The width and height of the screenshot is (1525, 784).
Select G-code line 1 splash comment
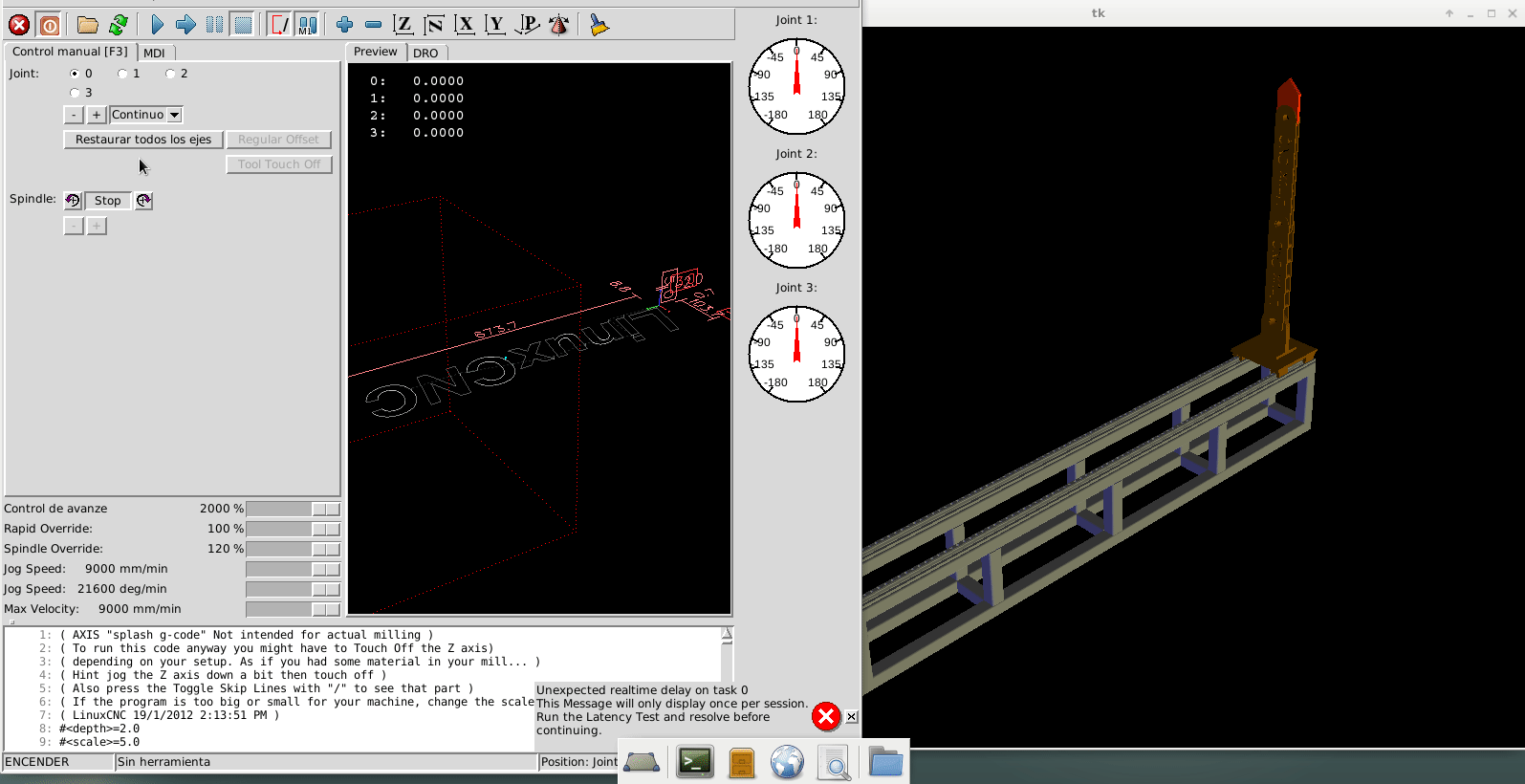click(x=247, y=635)
